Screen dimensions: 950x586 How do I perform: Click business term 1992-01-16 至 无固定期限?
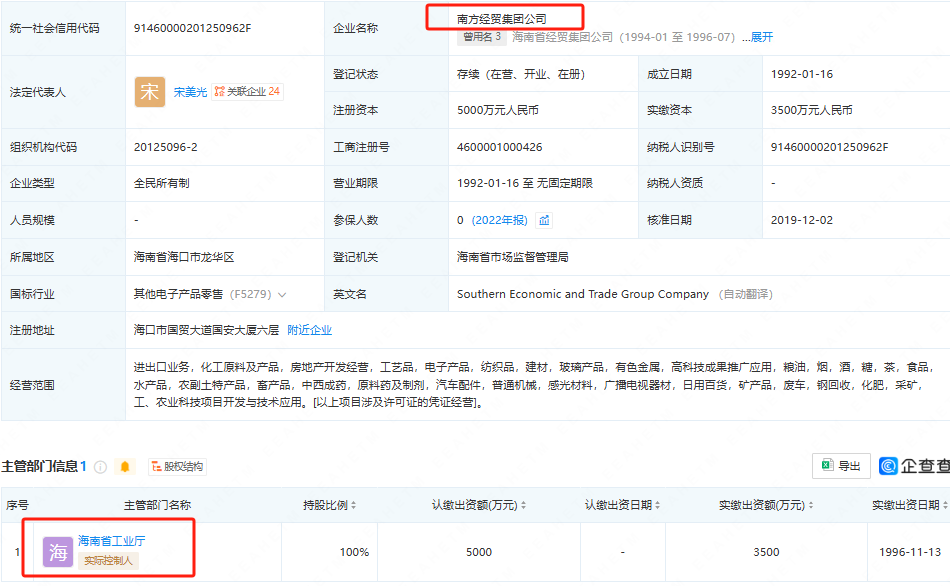coord(525,183)
